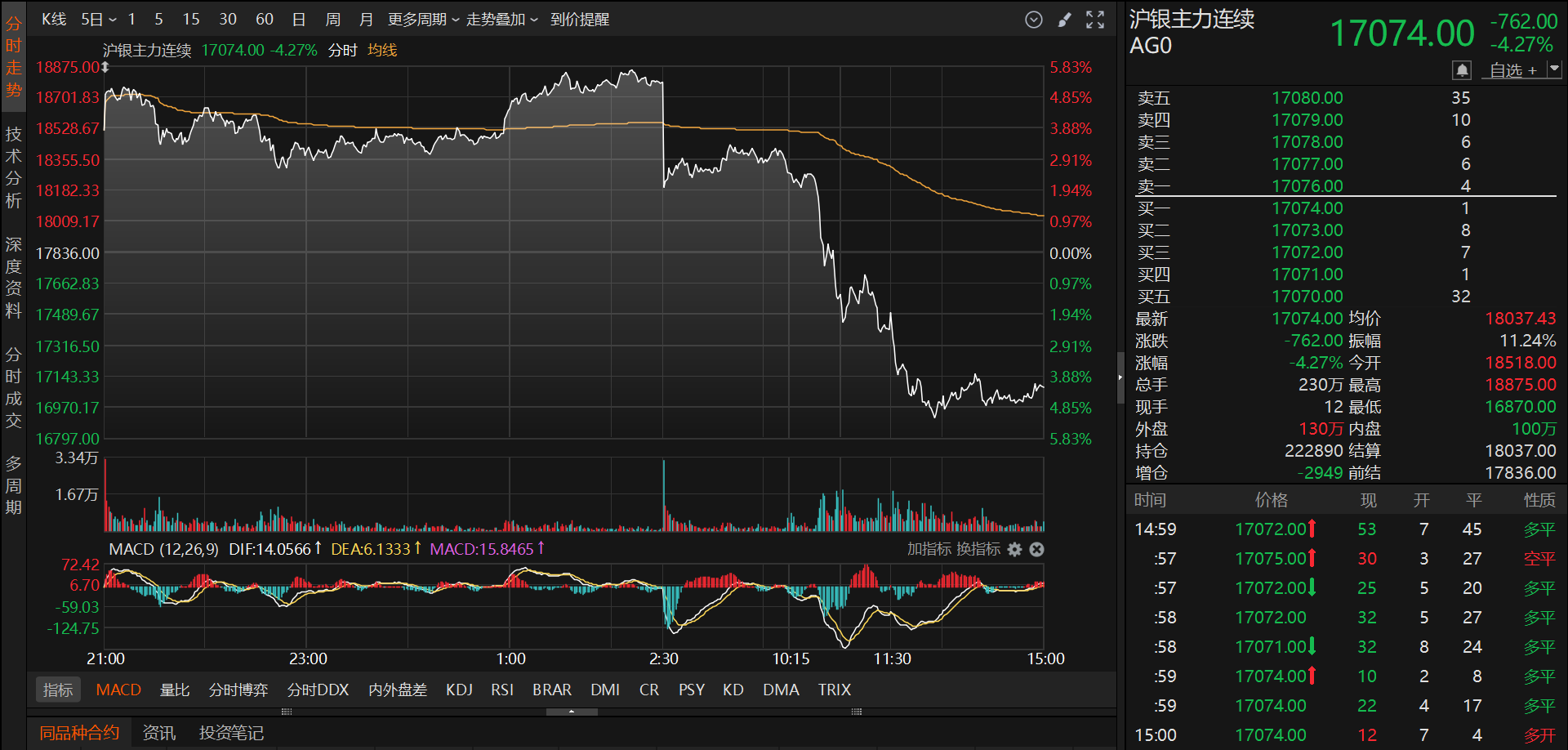The height and width of the screenshot is (750, 1568).
Task: Click the 到价提醒 price alert button
Action: pyautogui.click(x=580, y=20)
